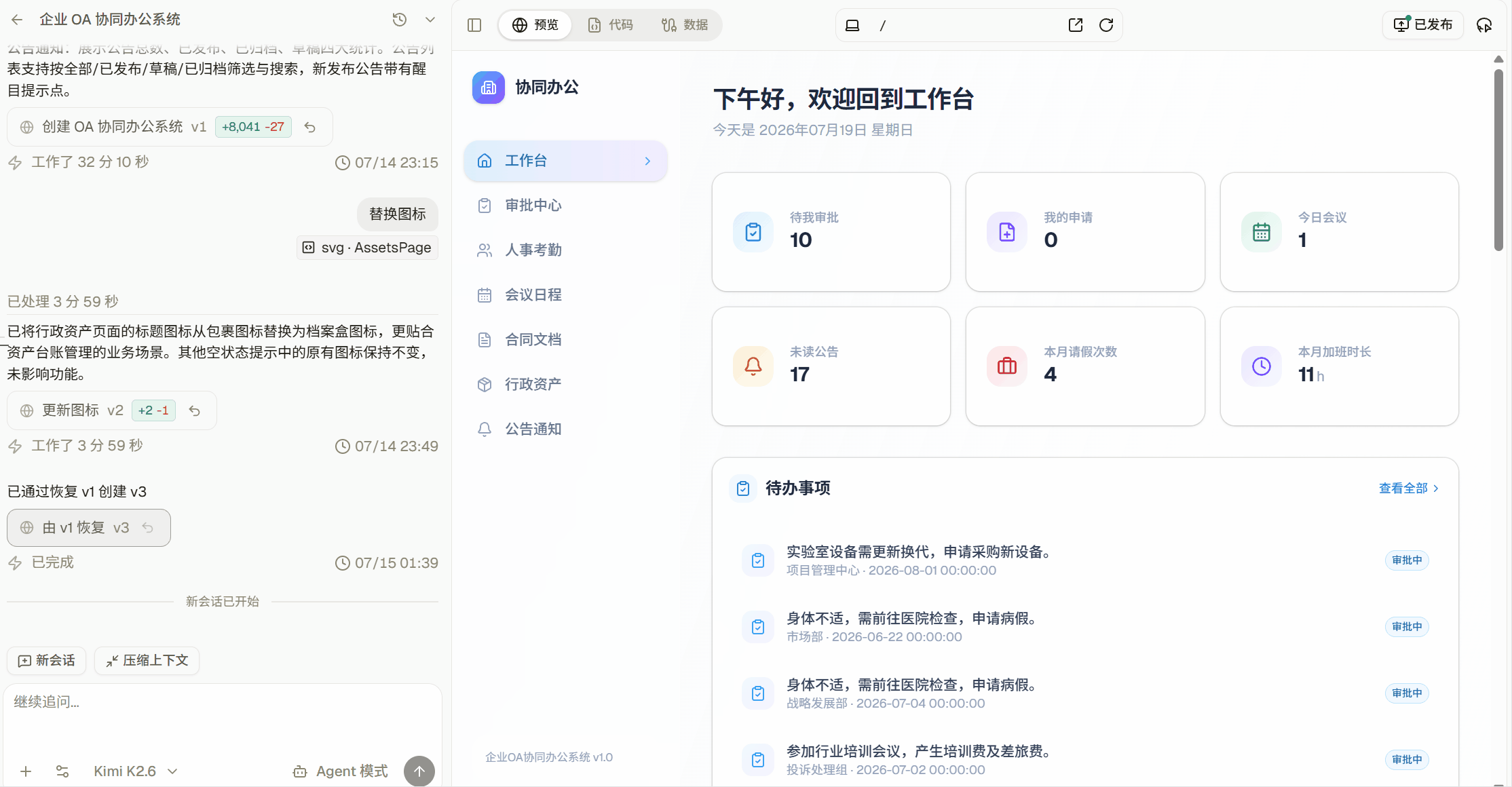Click the 查看全部 link
Screen dimensions: 1512x787
[1409, 488]
